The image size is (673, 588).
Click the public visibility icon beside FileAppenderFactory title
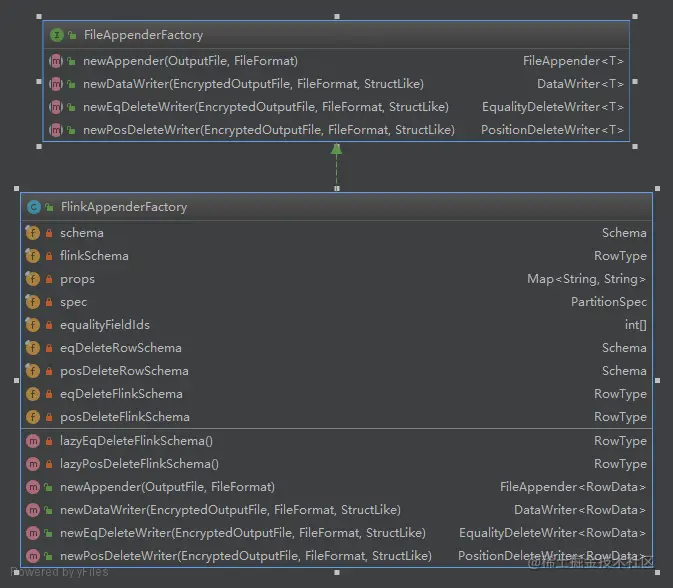72,35
